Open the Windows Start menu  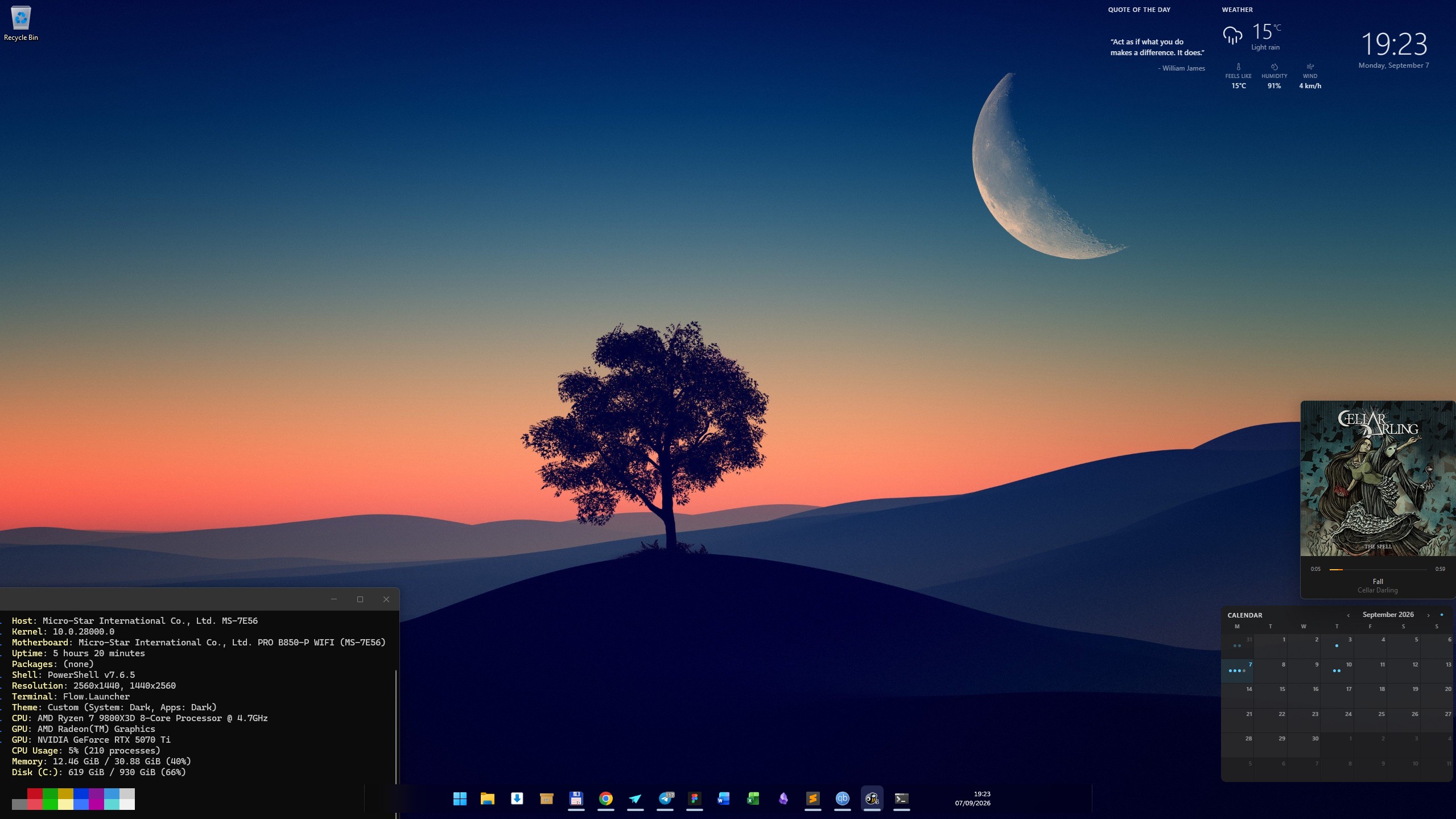click(x=460, y=799)
